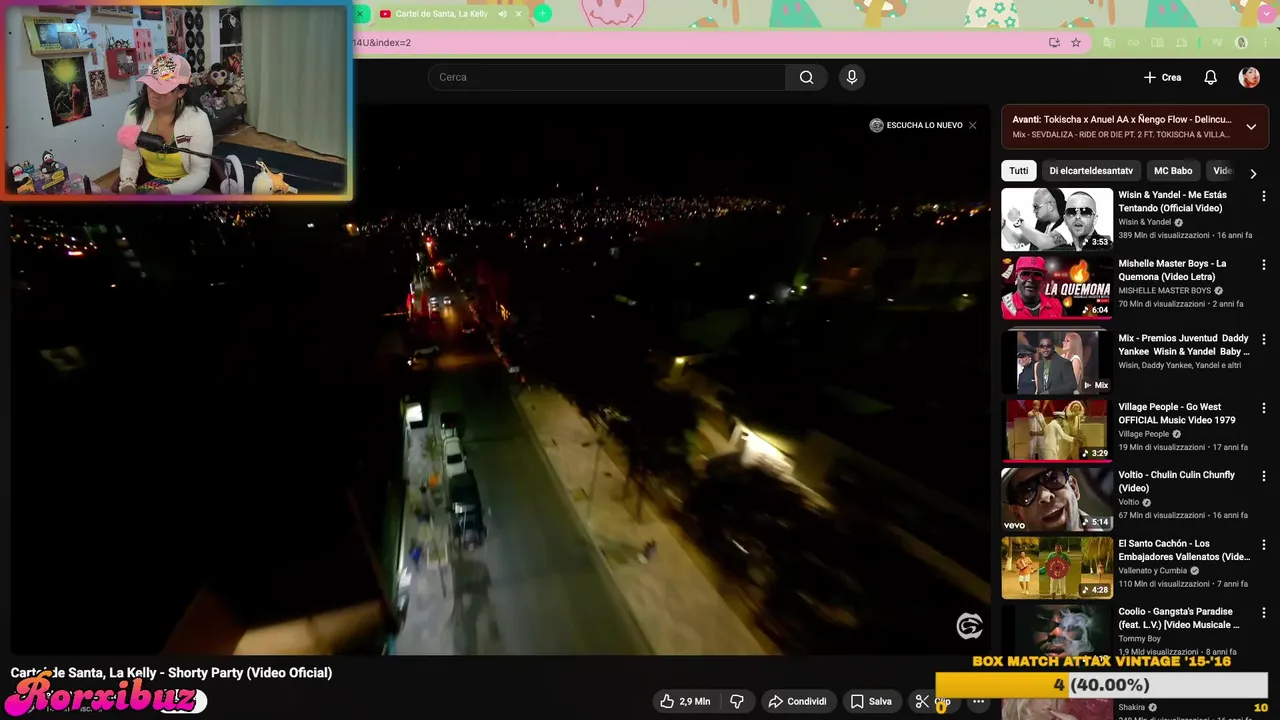The height and width of the screenshot is (720, 1280).
Task: Select the MC Babo chip
Action: 1173,171
